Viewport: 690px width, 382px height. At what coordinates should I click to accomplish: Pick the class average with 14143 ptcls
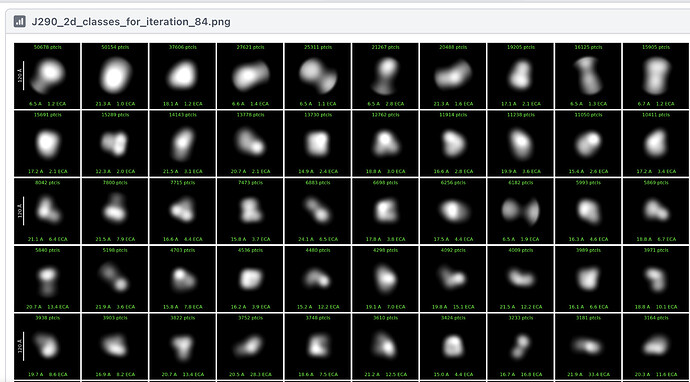click(x=183, y=143)
